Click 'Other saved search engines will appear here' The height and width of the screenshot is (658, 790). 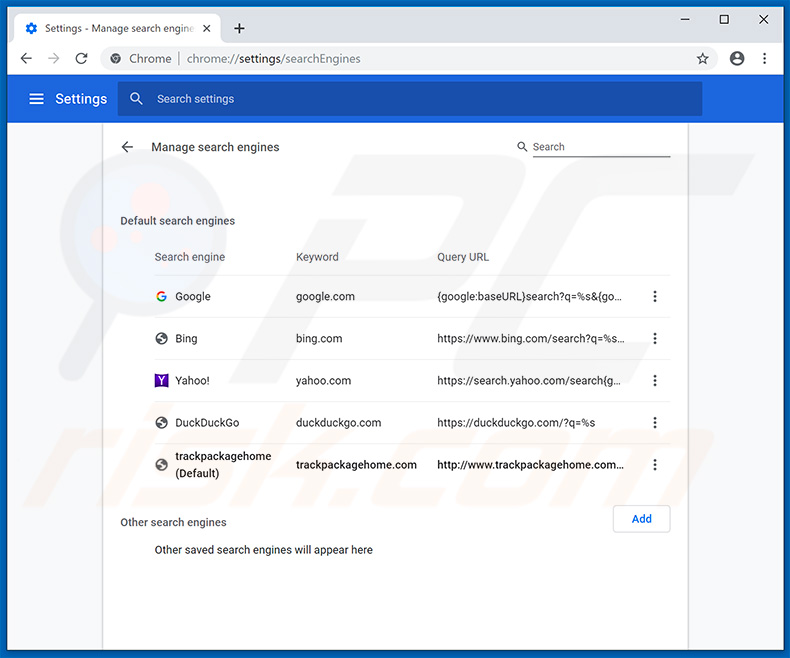pos(264,550)
